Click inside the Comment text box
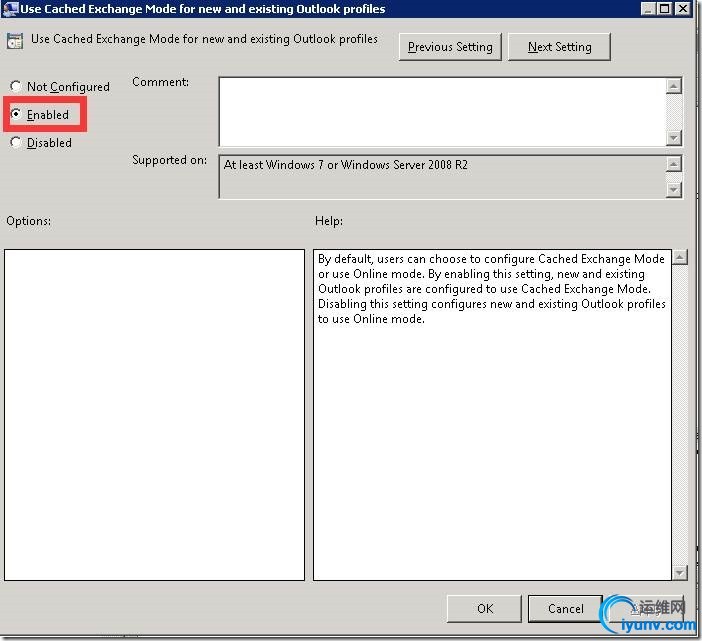The image size is (702, 641). click(x=442, y=111)
